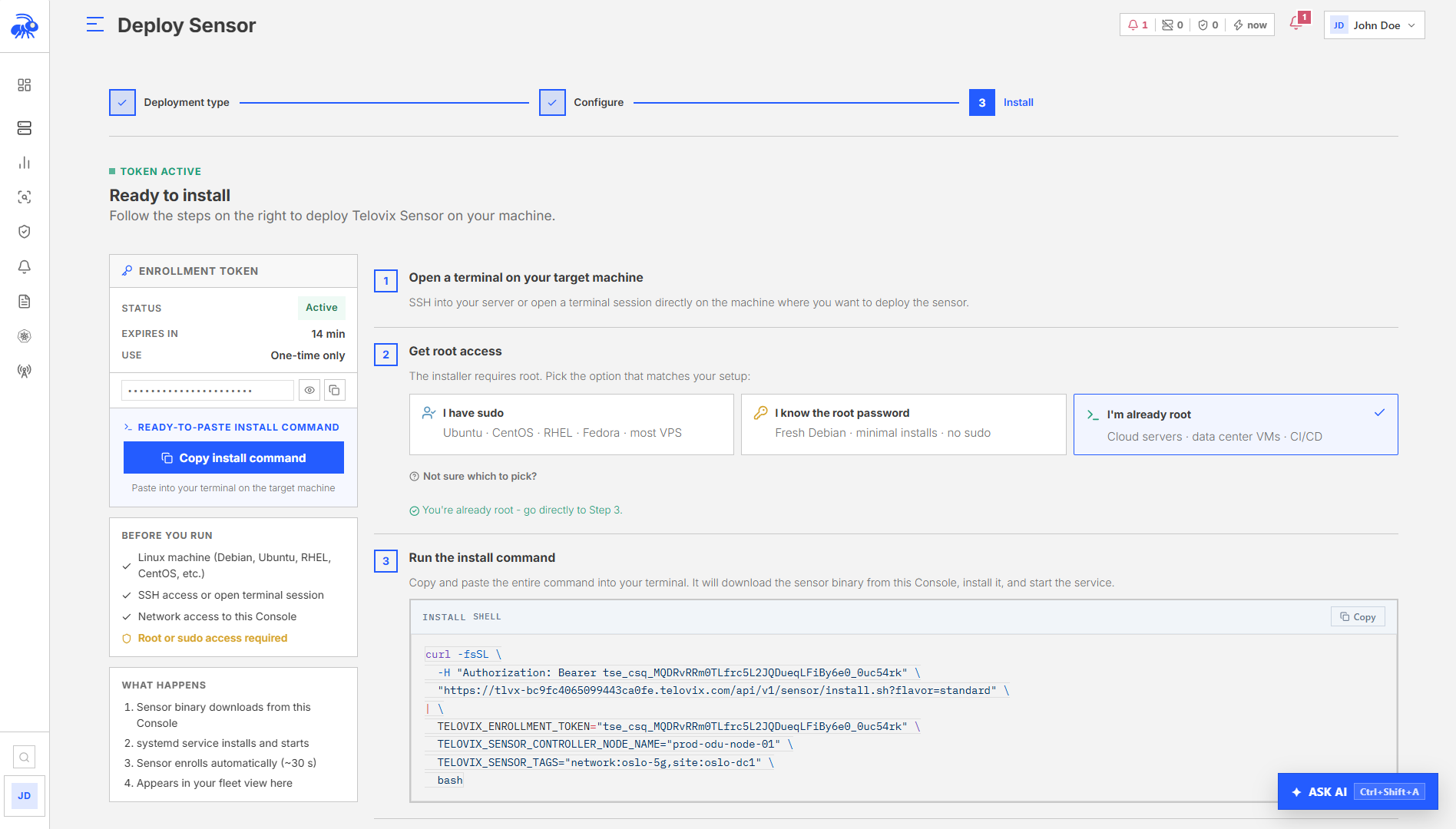Click the 'Get root access' heading

click(455, 352)
